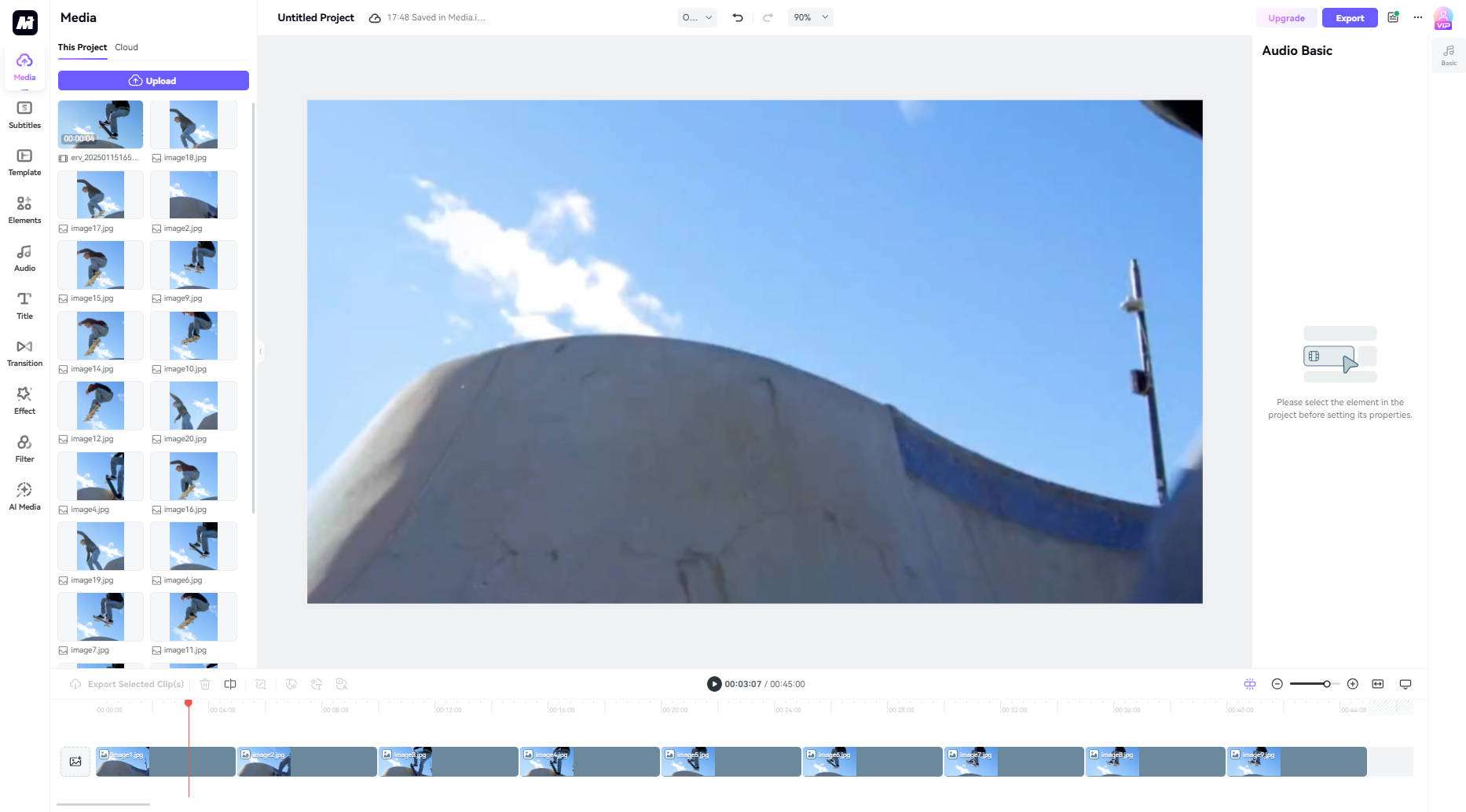Open the Transition panel
This screenshot has height=812, width=1466.
(24, 353)
